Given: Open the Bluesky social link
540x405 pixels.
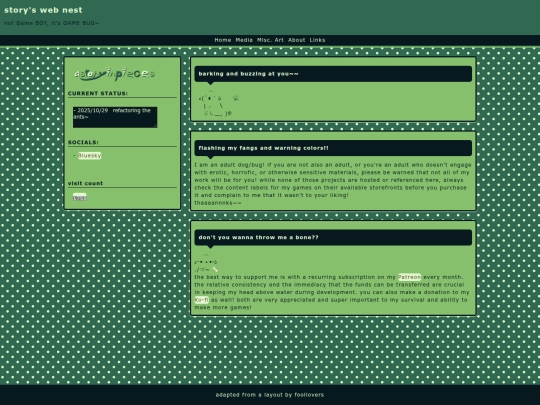Looking at the screenshot, I should pyautogui.click(x=89, y=156).
